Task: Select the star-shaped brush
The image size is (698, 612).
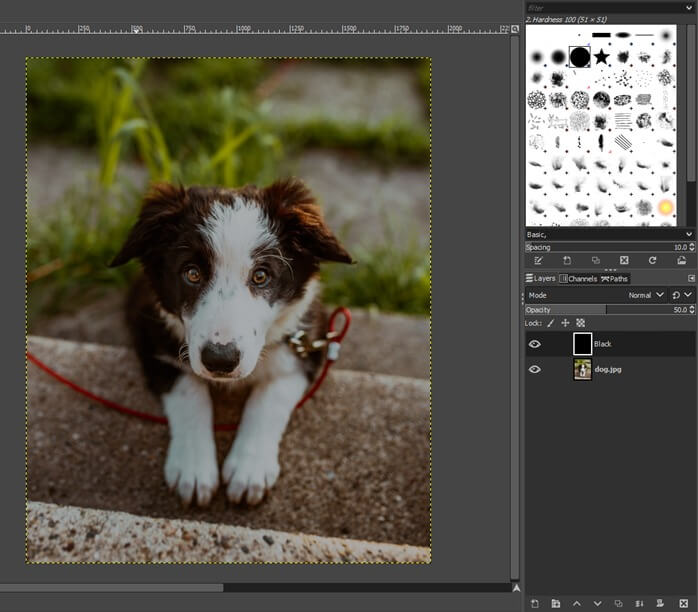Action: click(x=602, y=57)
